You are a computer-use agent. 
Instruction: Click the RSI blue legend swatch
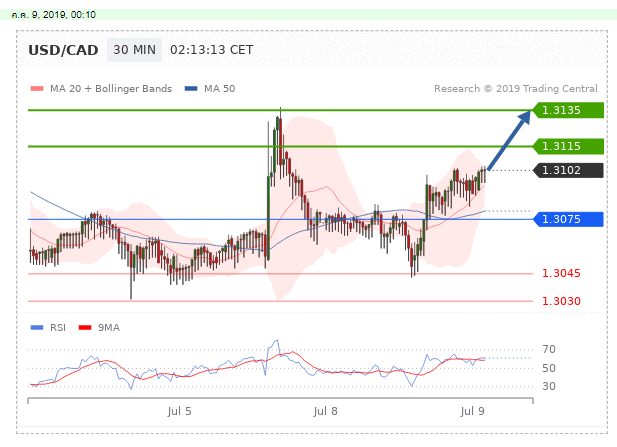point(37,327)
